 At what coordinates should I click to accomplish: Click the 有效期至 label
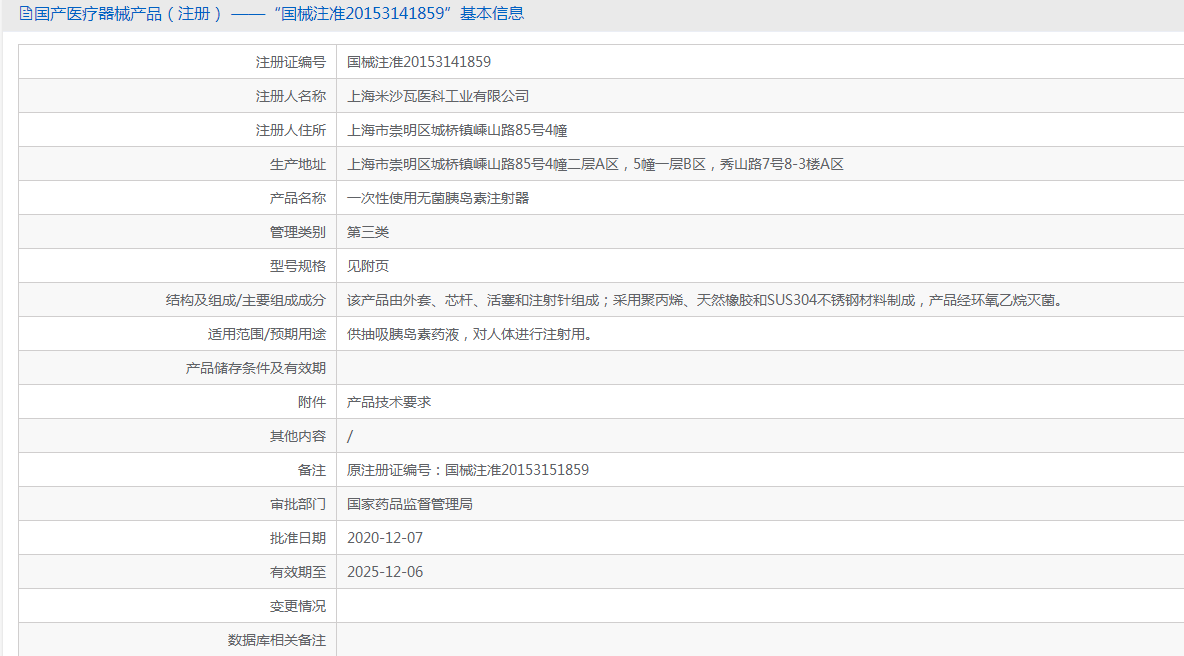298,571
